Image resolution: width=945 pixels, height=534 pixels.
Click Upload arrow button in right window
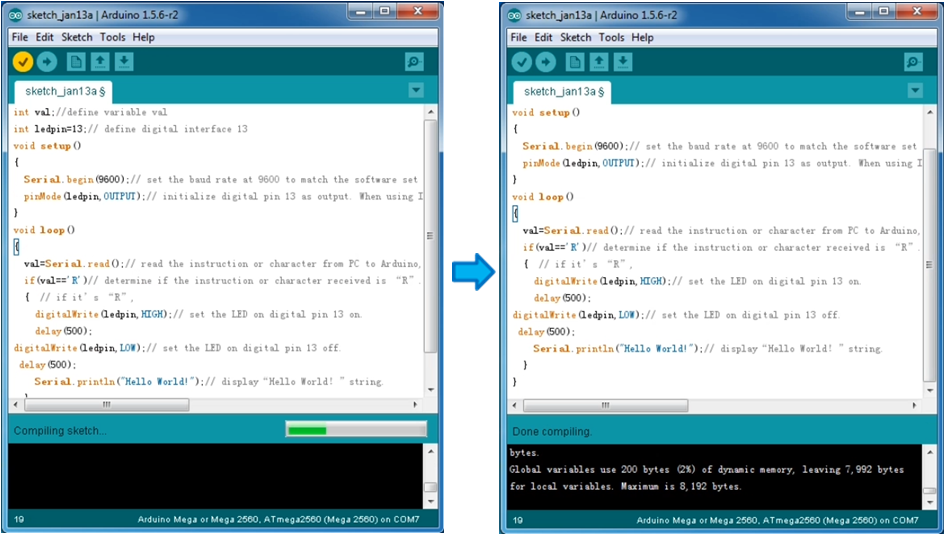click(x=546, y=61)
